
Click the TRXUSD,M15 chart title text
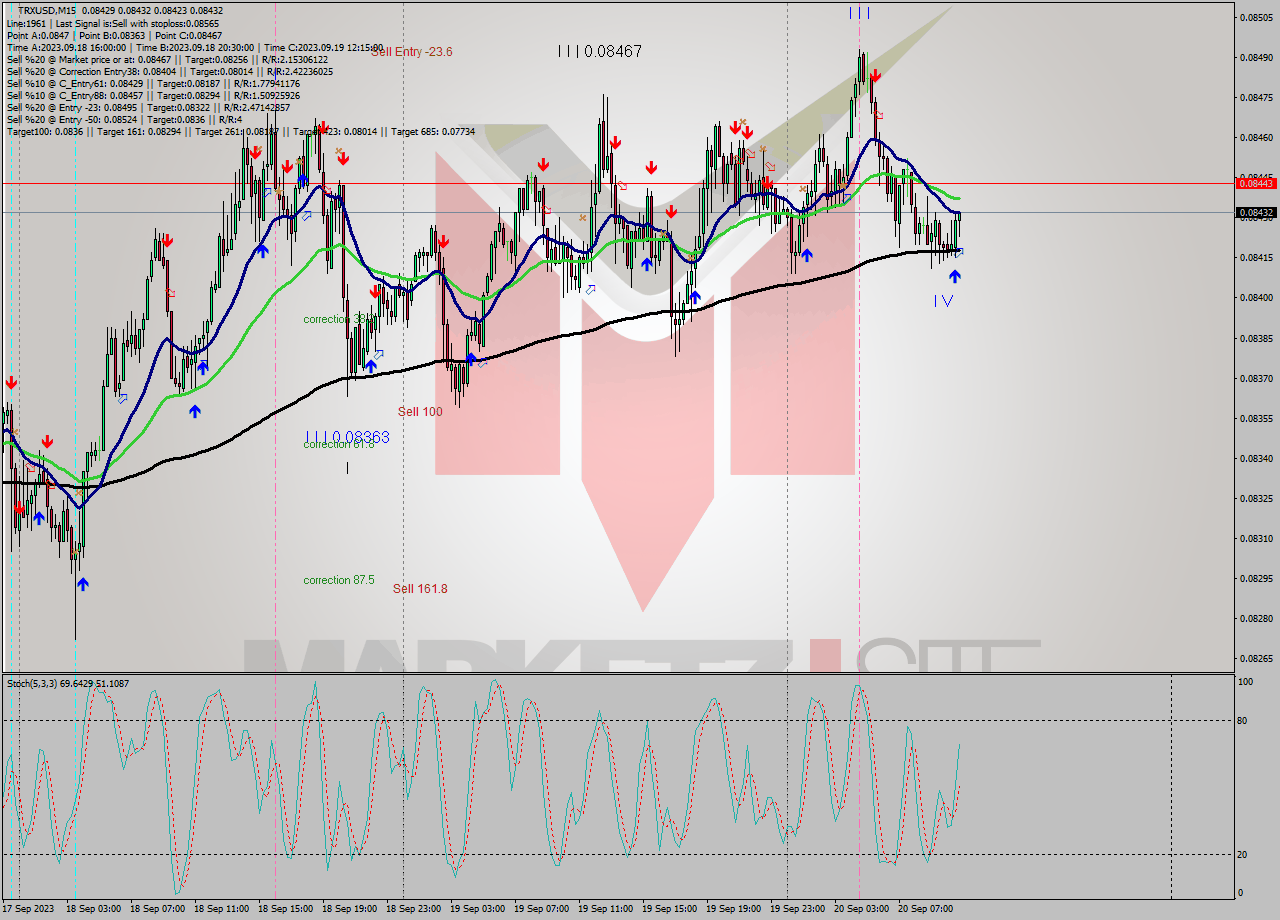tap(46, 10)
